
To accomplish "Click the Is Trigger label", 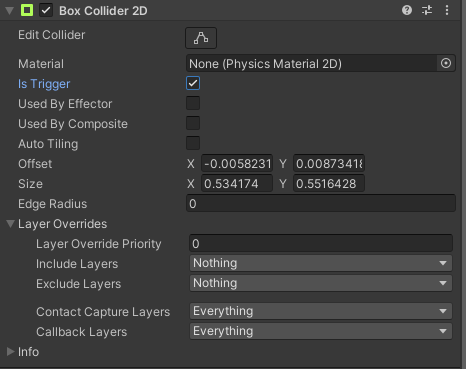I will [44, 84].
